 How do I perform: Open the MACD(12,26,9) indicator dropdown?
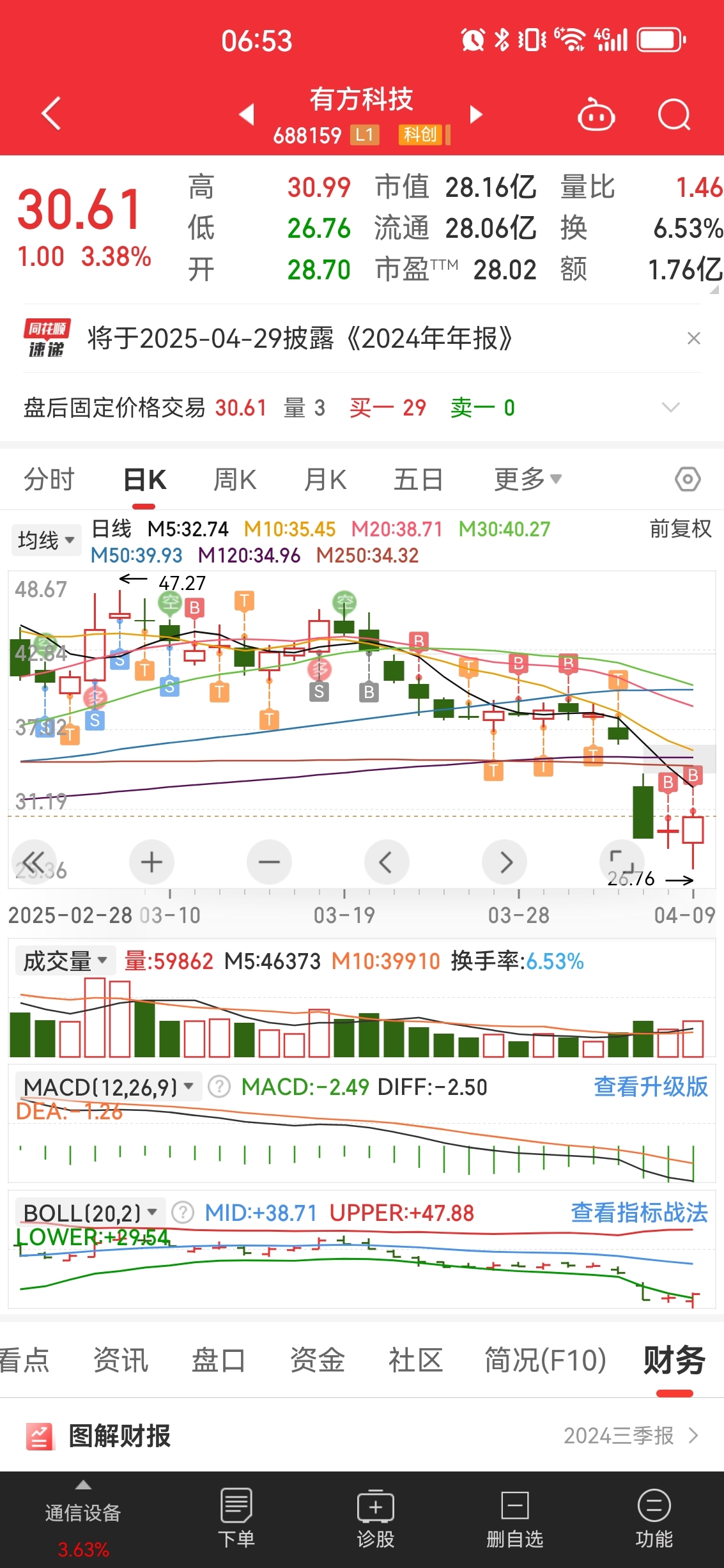pyautogui.click(x=108, y=1087)
